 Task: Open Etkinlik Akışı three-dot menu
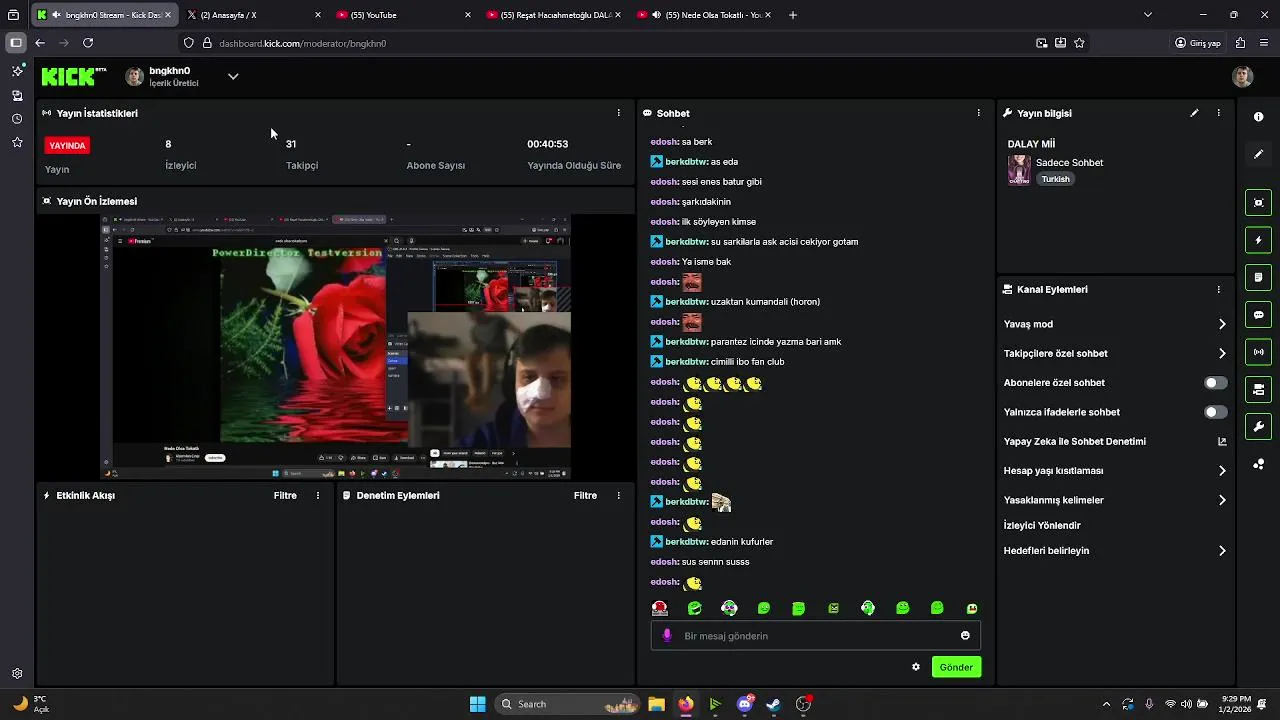coord(318,495)
